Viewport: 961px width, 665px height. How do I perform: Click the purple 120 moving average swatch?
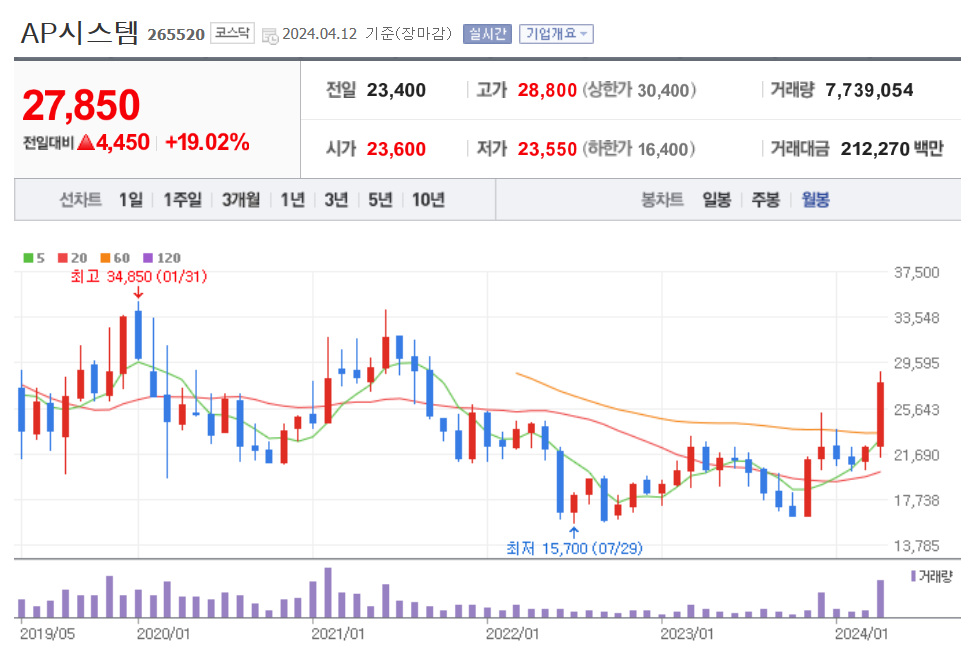(148, 258)
